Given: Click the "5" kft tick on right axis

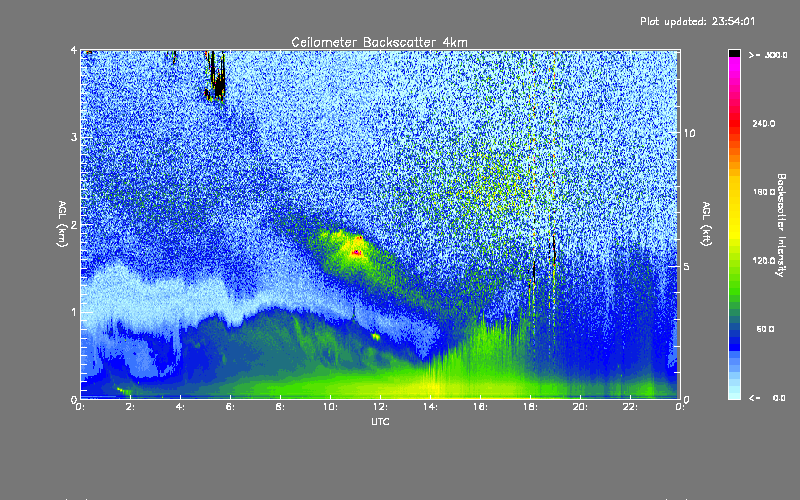Looking at the screenshot, I should click(x=687, y=267).
